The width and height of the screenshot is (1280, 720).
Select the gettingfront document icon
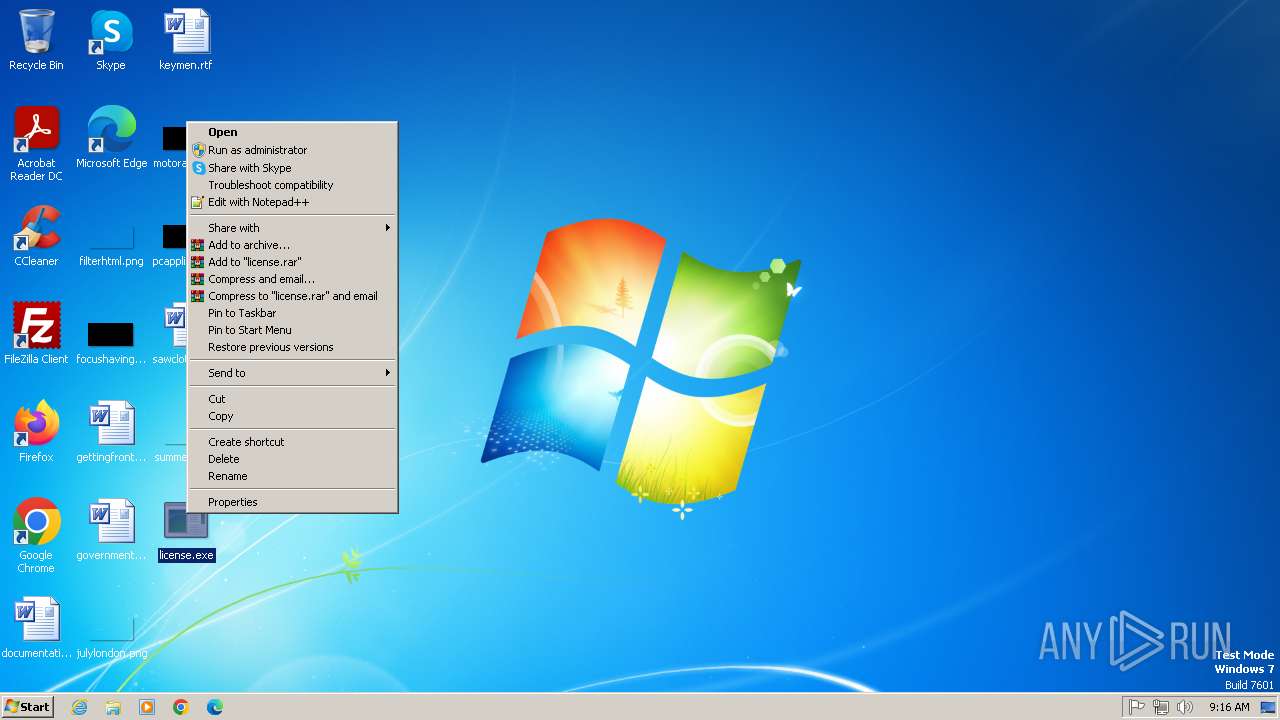tap(111, 432)
